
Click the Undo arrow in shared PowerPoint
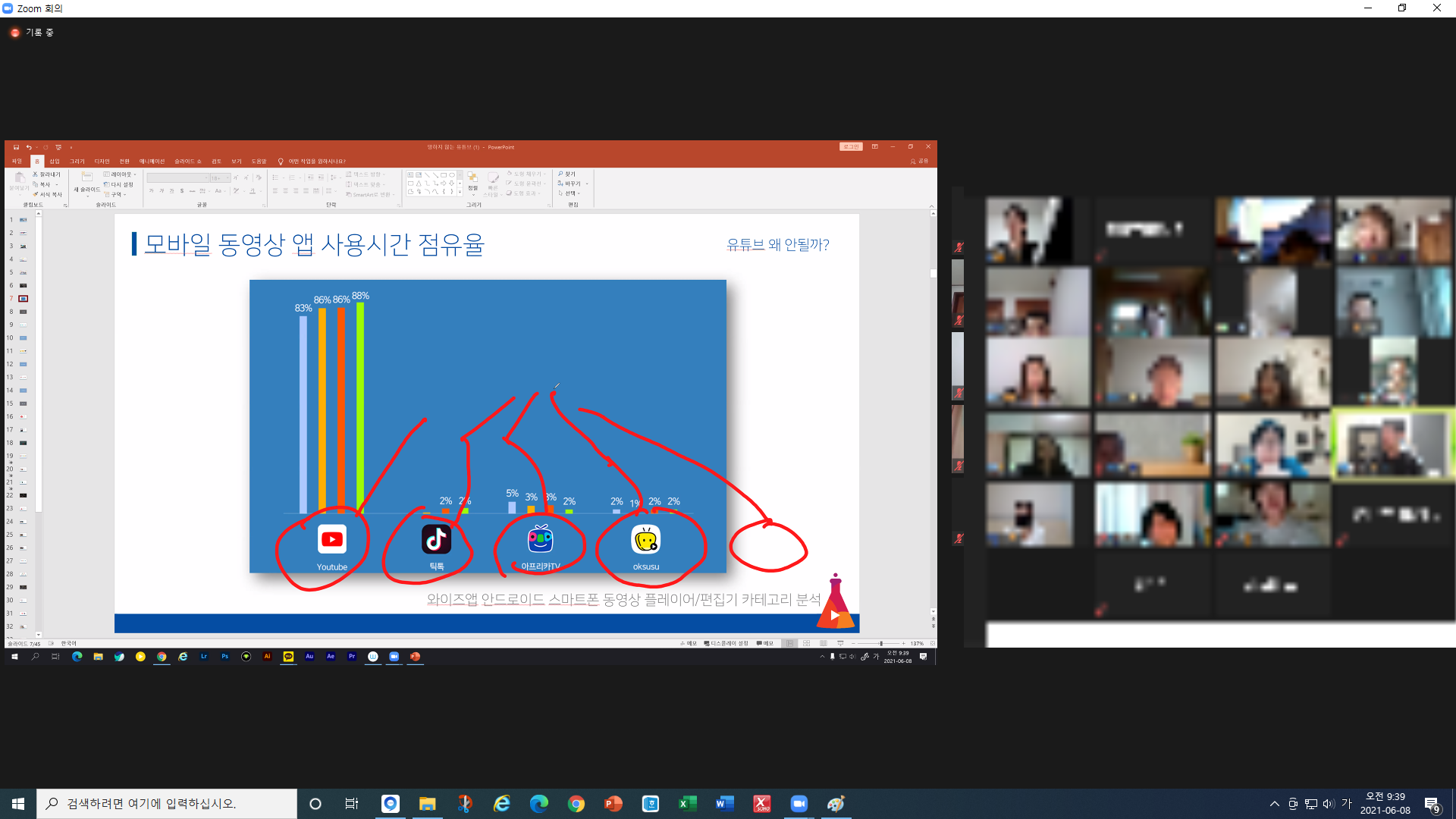(29, 147)
